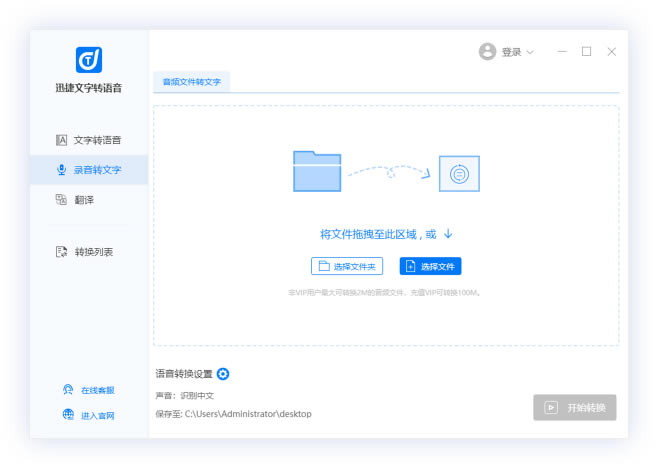The width and height of the screenshot is (659, 469).
Task: Click the save path C:\Users\Administrator\desktop
Action: click(x=248, y=414)
